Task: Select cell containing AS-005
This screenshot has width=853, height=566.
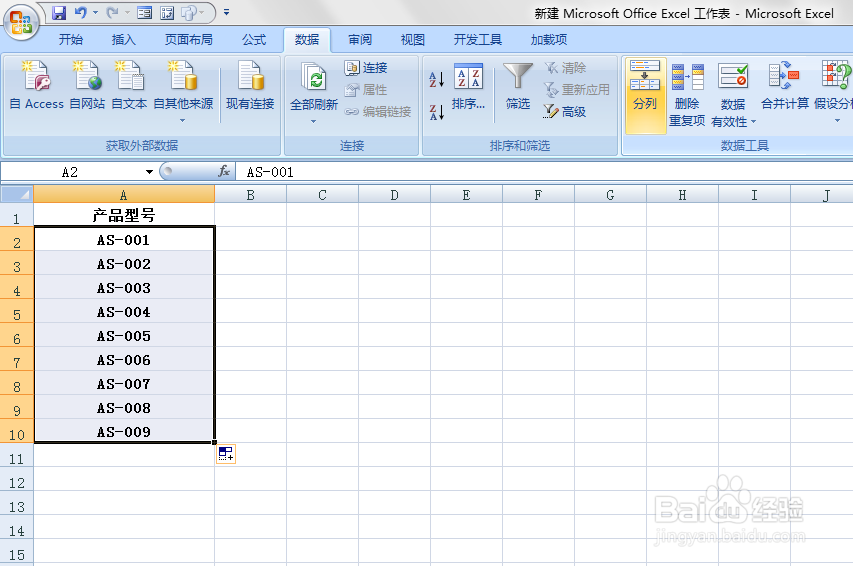Action: (124, 335)
